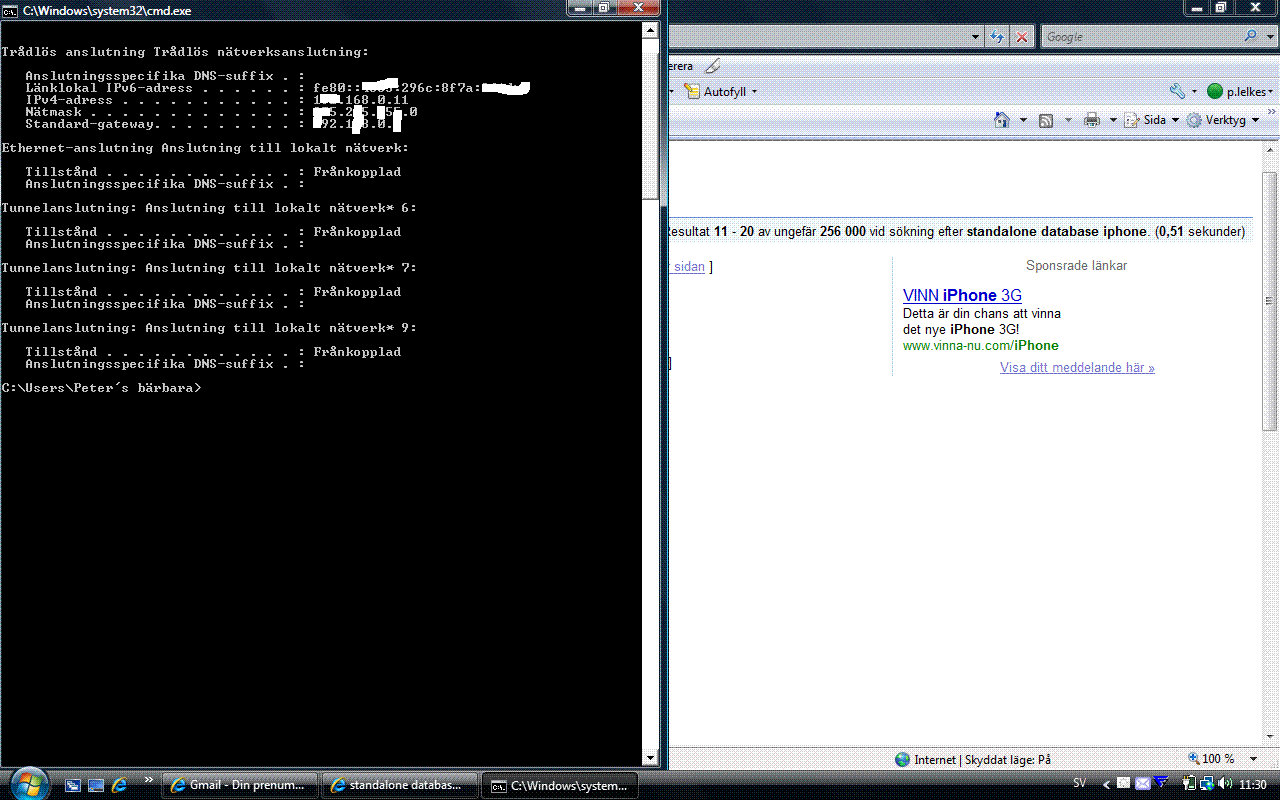1280x800 pixels.
Task: Open the Sida page menu
Action: pos(1151,120)
